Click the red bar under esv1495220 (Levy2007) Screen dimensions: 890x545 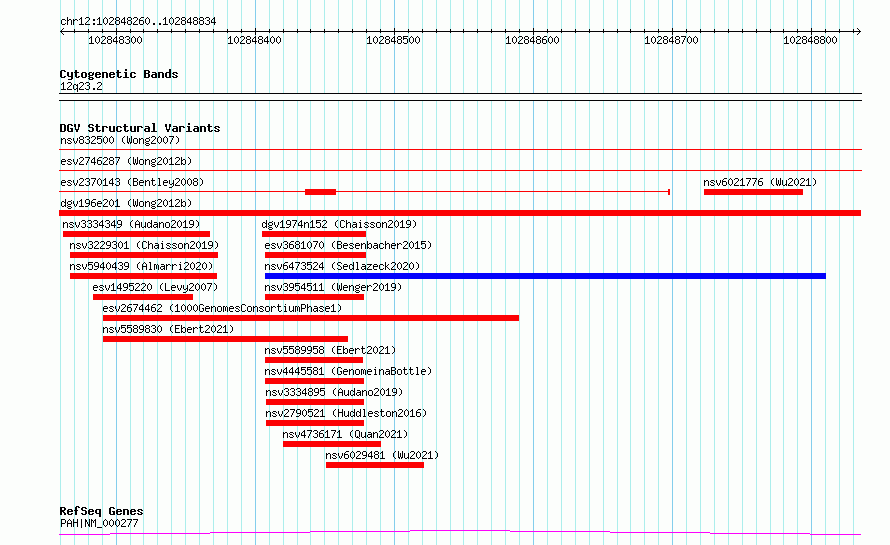tap(143, 297)
